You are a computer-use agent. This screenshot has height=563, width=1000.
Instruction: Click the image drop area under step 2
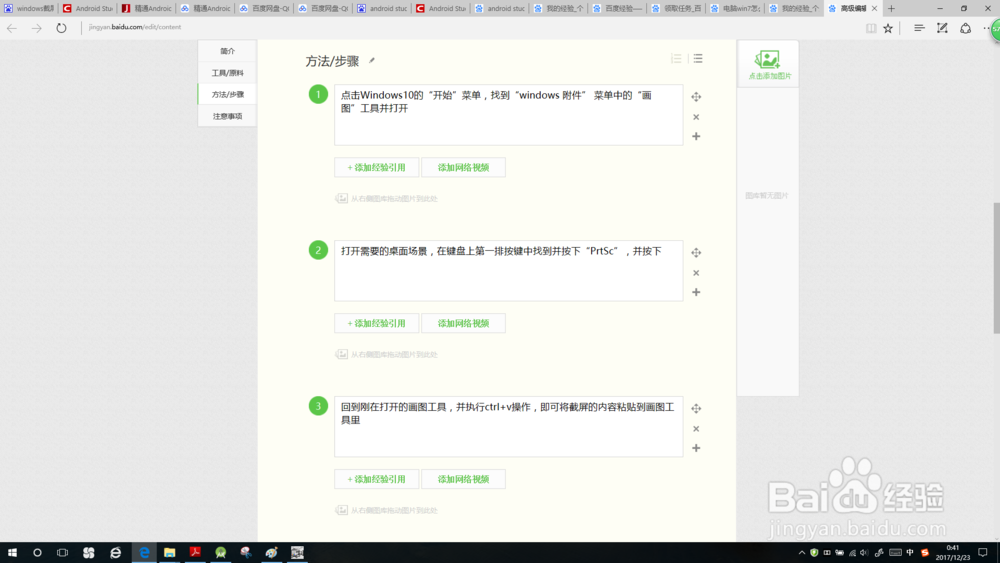click(386, 355)
